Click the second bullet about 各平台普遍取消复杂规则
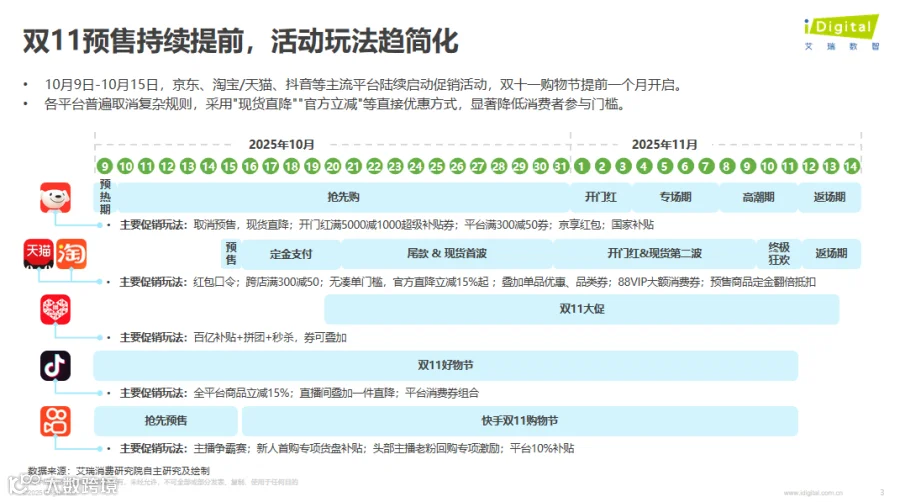This screenshot has height=502, width=900. [x=337, y=104]
